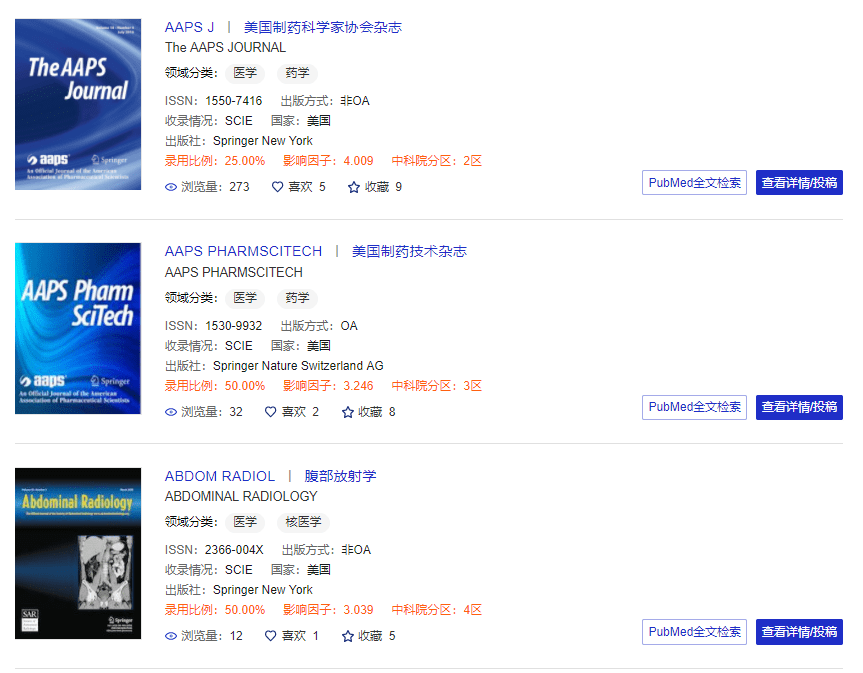
Task: Click 录用比例: 25.00% text
Action: pos(215,161)
